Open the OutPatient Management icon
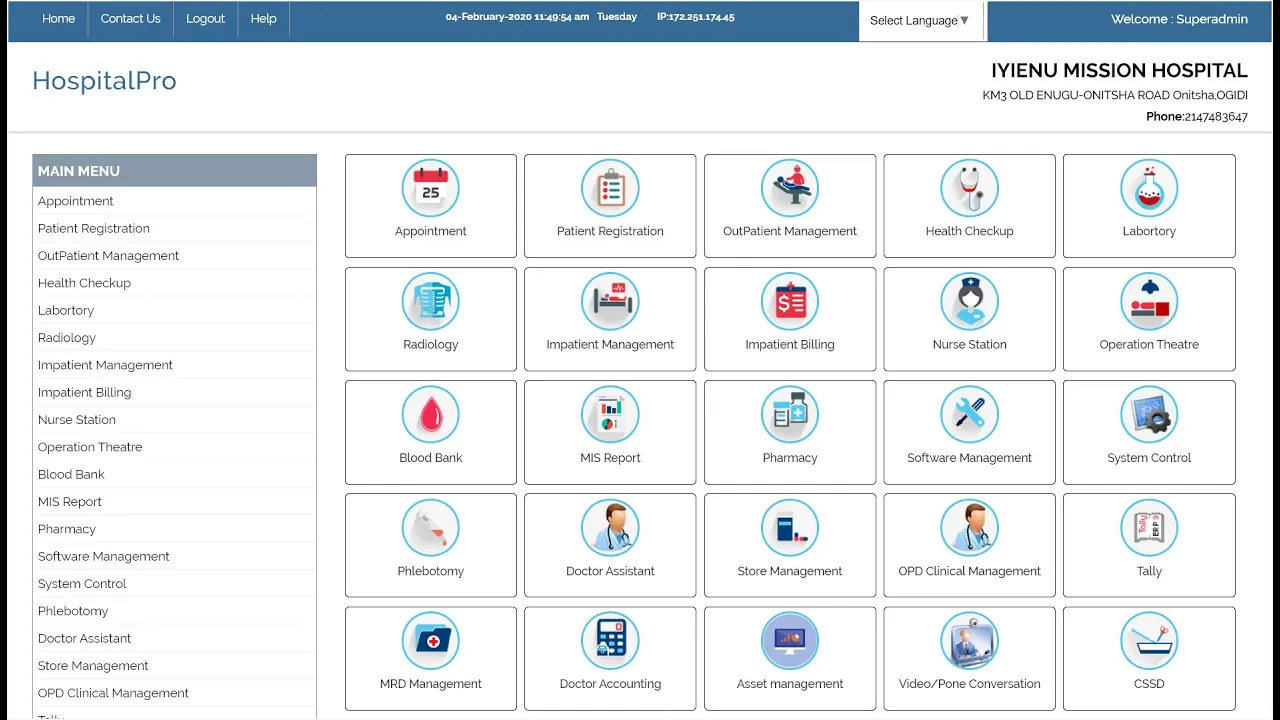 [x=790, y=188]
